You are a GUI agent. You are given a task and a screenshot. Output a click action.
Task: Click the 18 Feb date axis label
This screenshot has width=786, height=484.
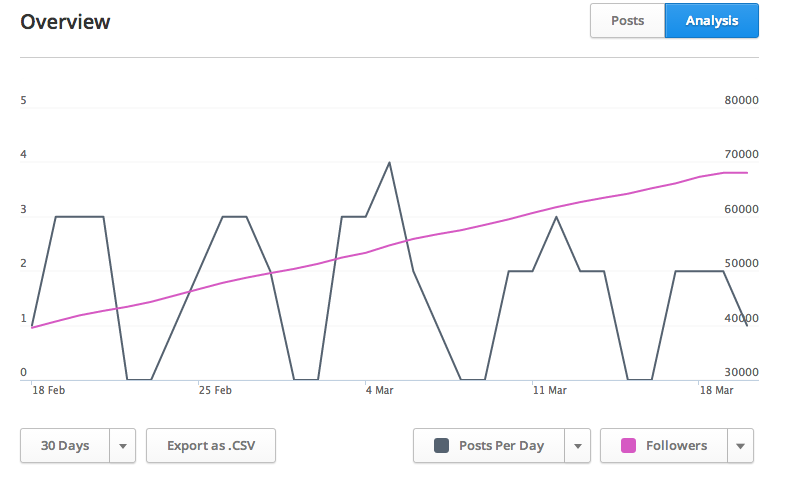(49, 390)
